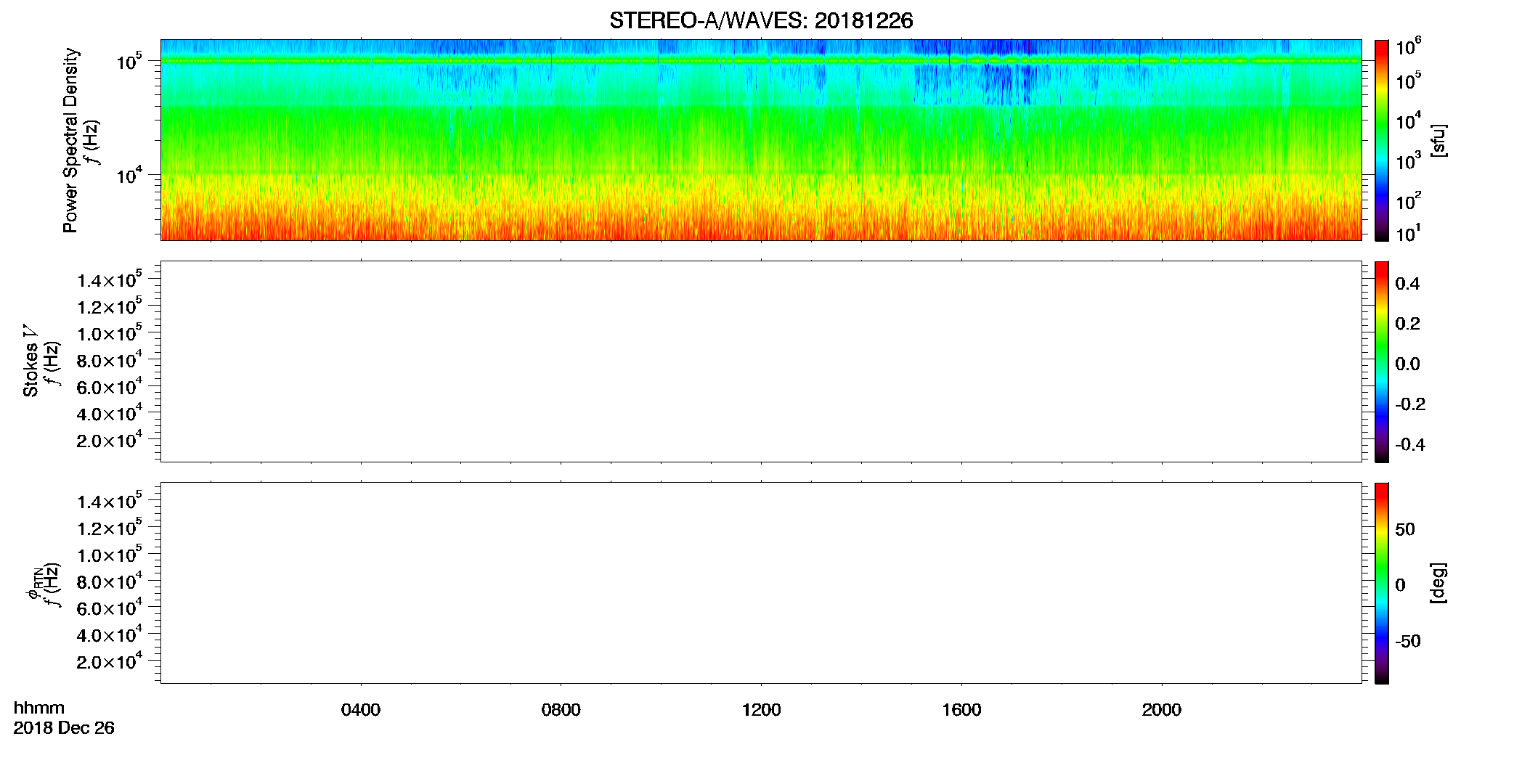1522x784 pixels.
Task: Click the 1600 time tick label
Action: click(x=961, y=710)
